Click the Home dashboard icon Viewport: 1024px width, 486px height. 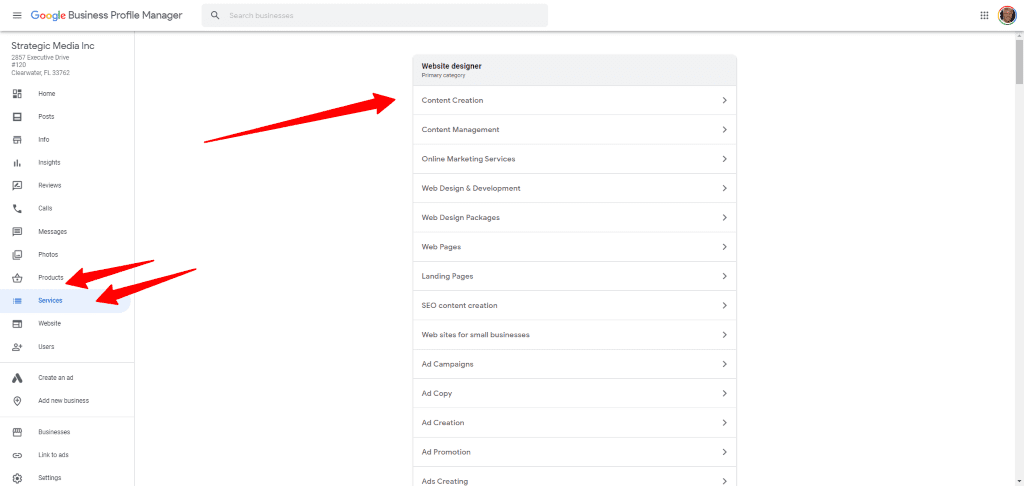click(x=17, y=93)
